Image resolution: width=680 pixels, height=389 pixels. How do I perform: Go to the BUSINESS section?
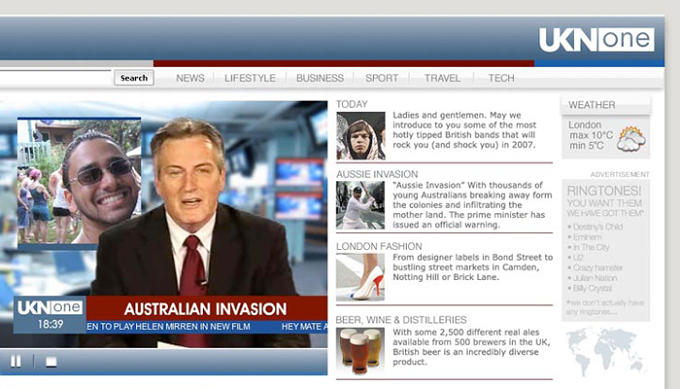[320, 78]
